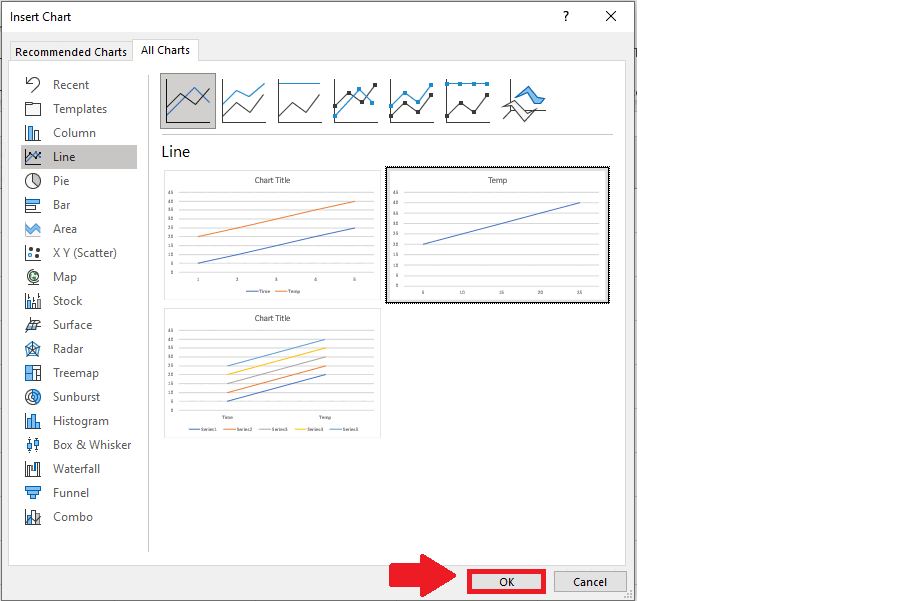Cancel the Insert Chart dialog
The width and height of the screenshot is (900, 601).
(x=589, y=582)
